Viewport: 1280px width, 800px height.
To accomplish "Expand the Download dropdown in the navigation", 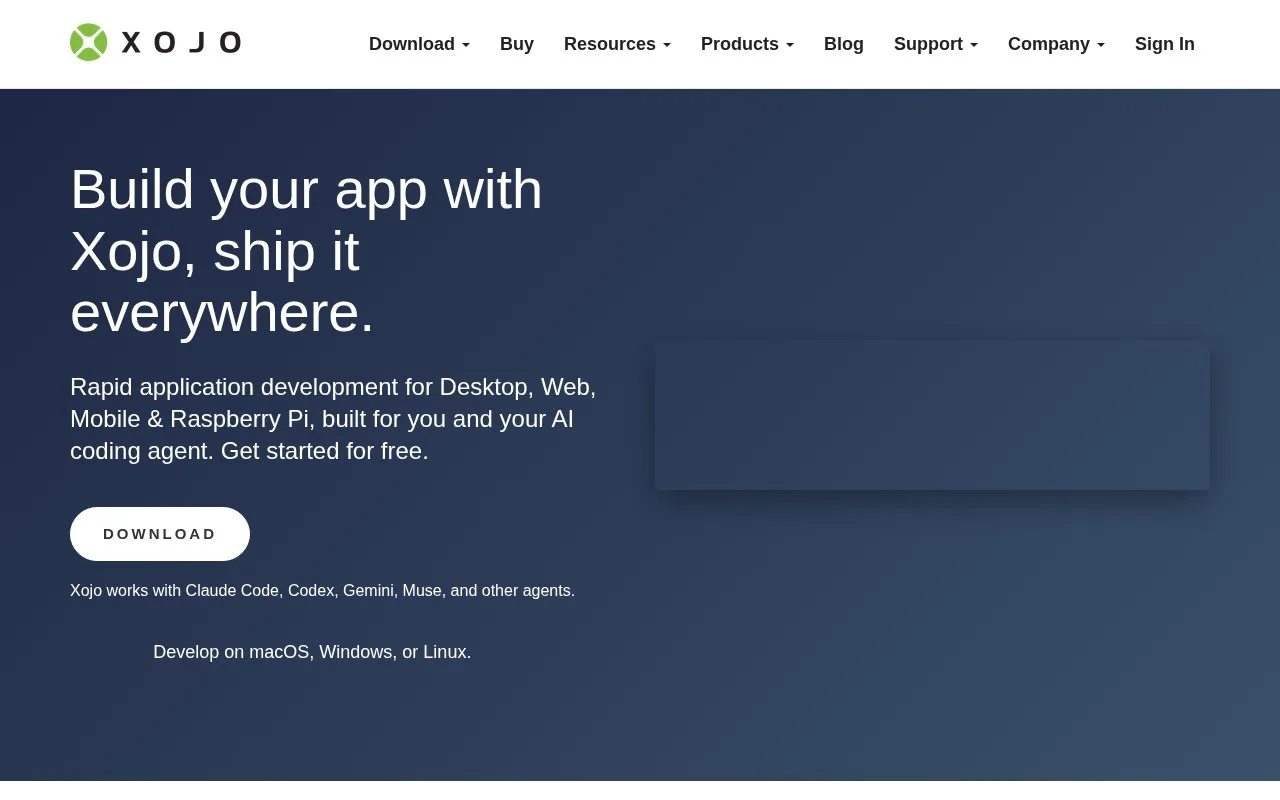I will pyautogui.click(x=419, y=44).
